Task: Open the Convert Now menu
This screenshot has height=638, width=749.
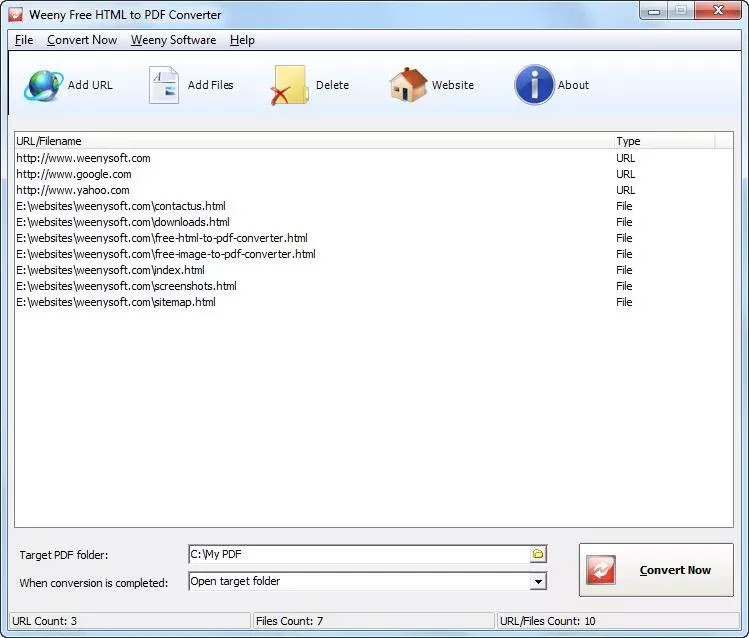Action: click(82, 40)
